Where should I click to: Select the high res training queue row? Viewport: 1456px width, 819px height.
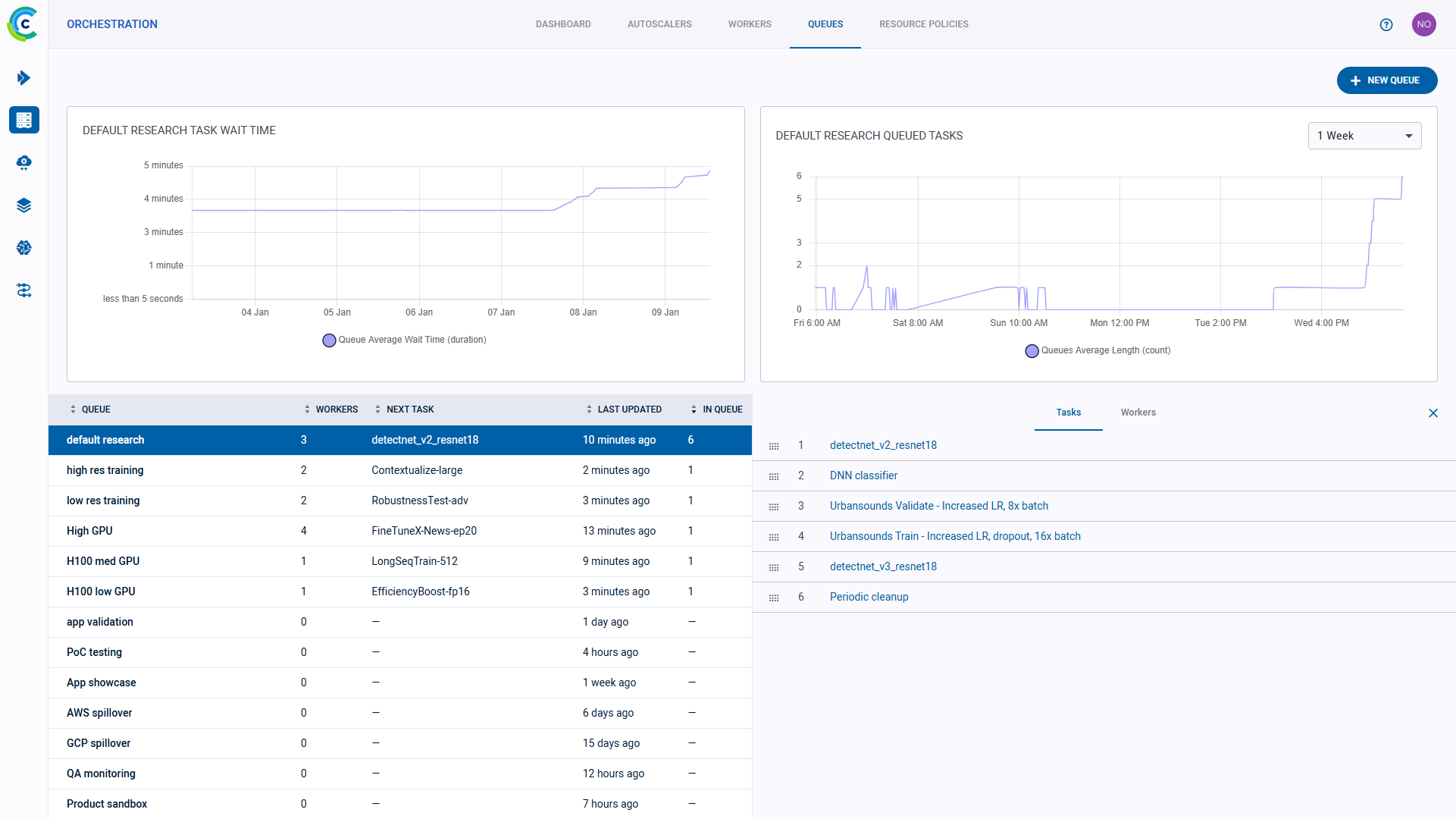coord(105,470)
